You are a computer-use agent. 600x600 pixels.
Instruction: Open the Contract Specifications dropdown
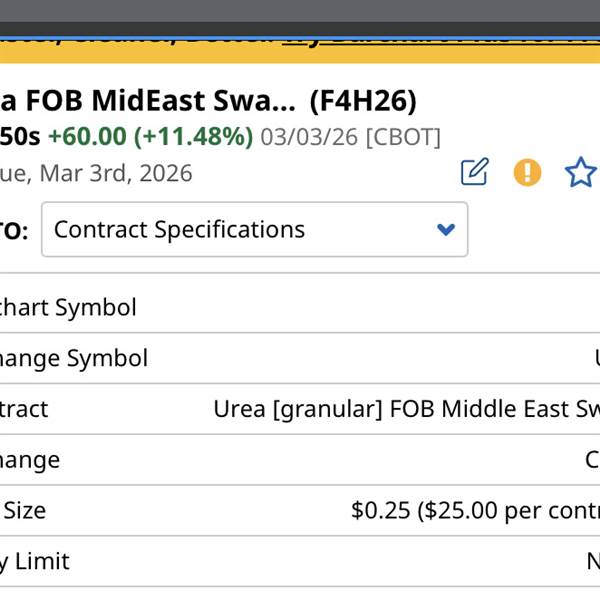(254, 230)
